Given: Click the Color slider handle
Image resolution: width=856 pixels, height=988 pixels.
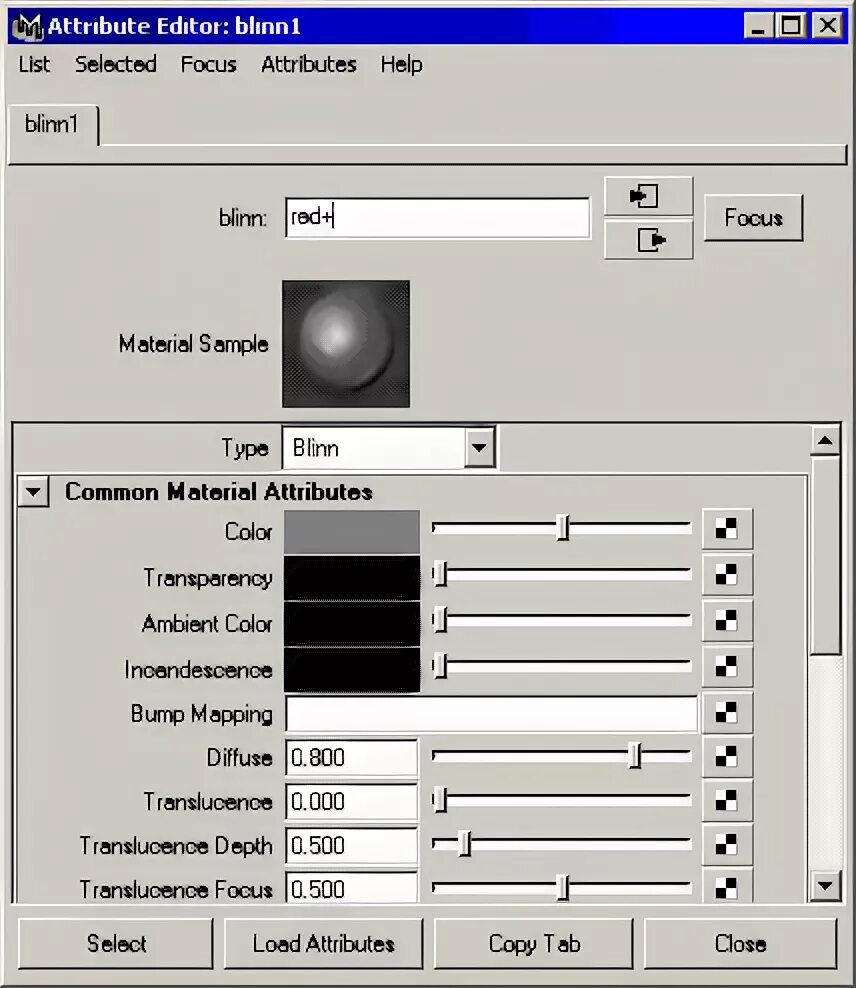Looking at the screenshot, I should [x=563, y=528].
